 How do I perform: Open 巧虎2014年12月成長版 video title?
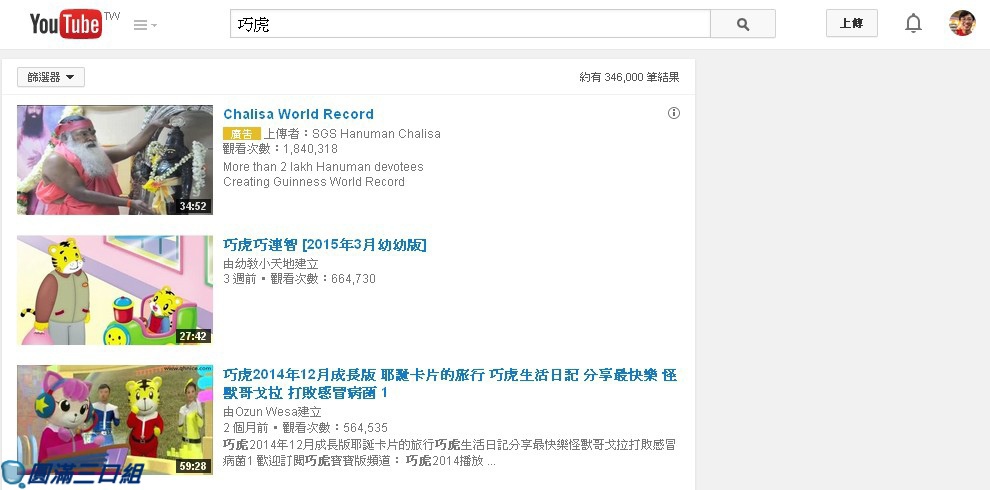click(x=450, y=384)
